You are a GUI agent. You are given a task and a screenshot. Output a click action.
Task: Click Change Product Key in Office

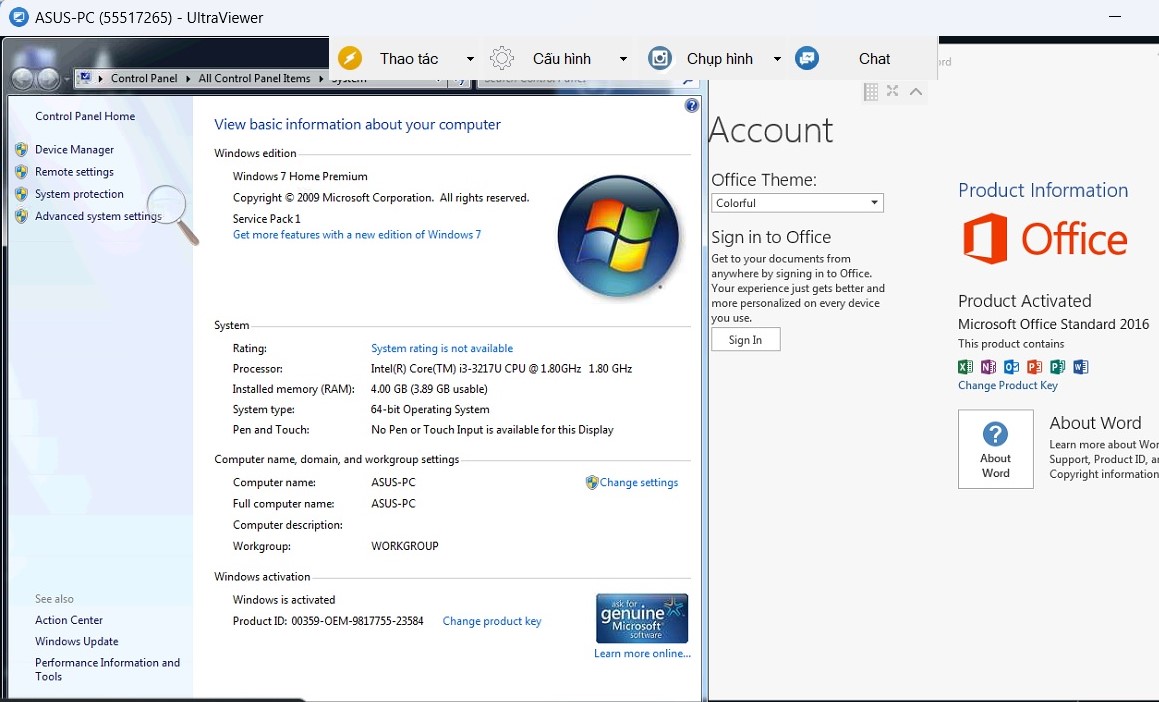point(1007,386)
